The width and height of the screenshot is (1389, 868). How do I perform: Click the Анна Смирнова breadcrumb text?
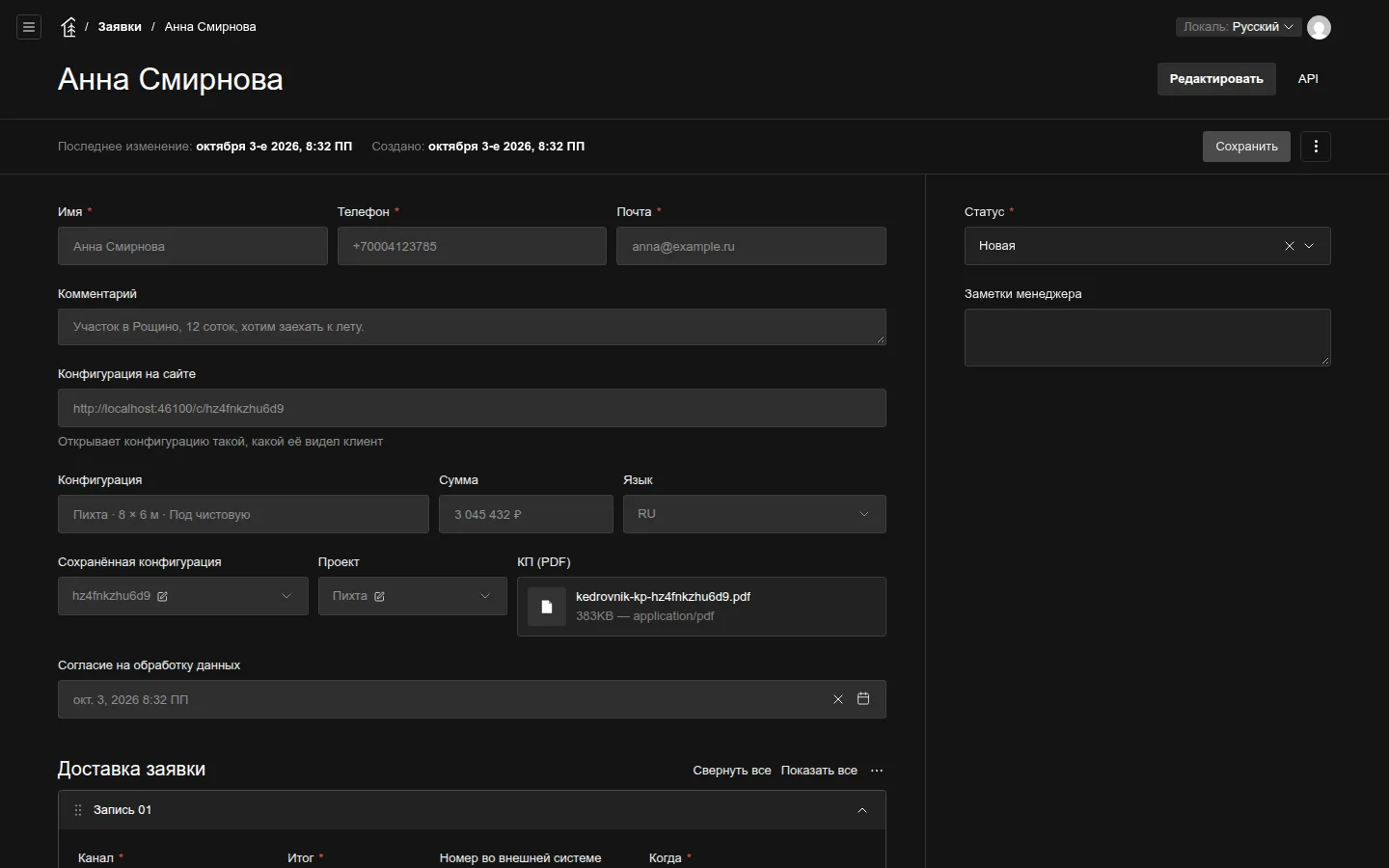pos(210,27)
